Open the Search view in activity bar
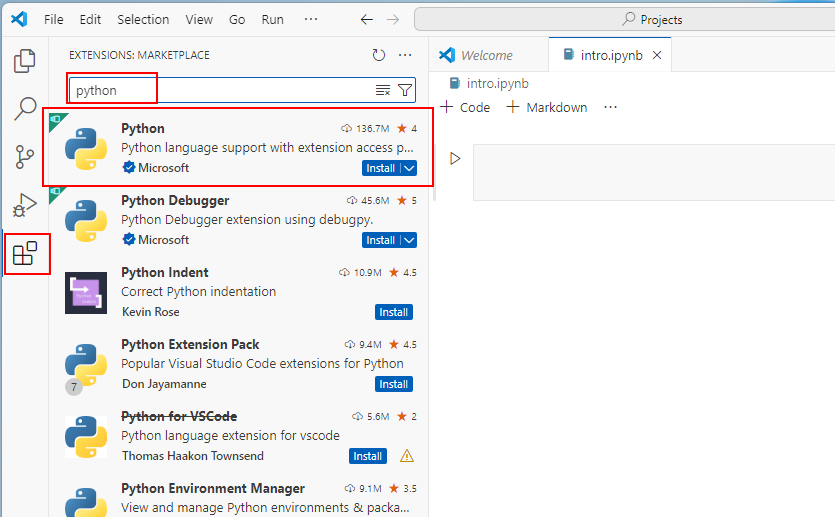Screen dimensions: 835x517 point(24,109)
